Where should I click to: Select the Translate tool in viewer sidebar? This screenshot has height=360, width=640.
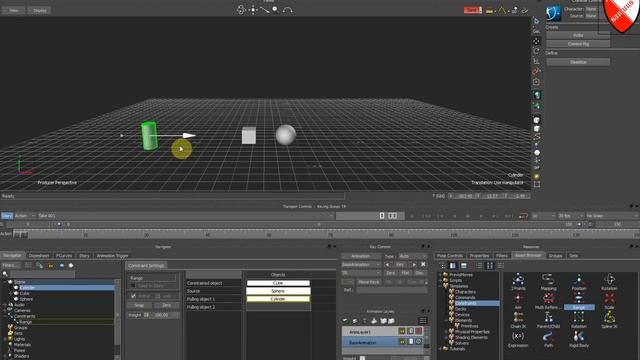(x=537, y=41)
